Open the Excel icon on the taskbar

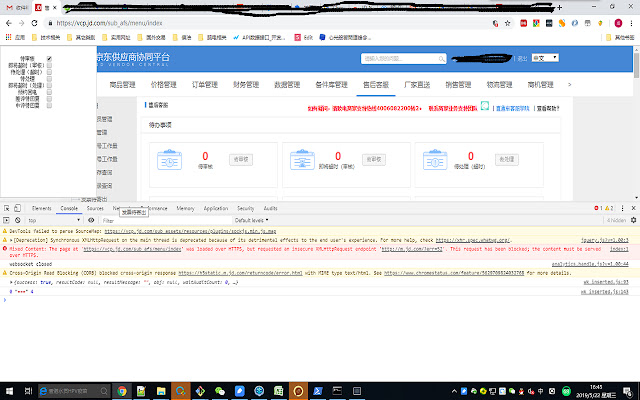[x=278, y=391]
